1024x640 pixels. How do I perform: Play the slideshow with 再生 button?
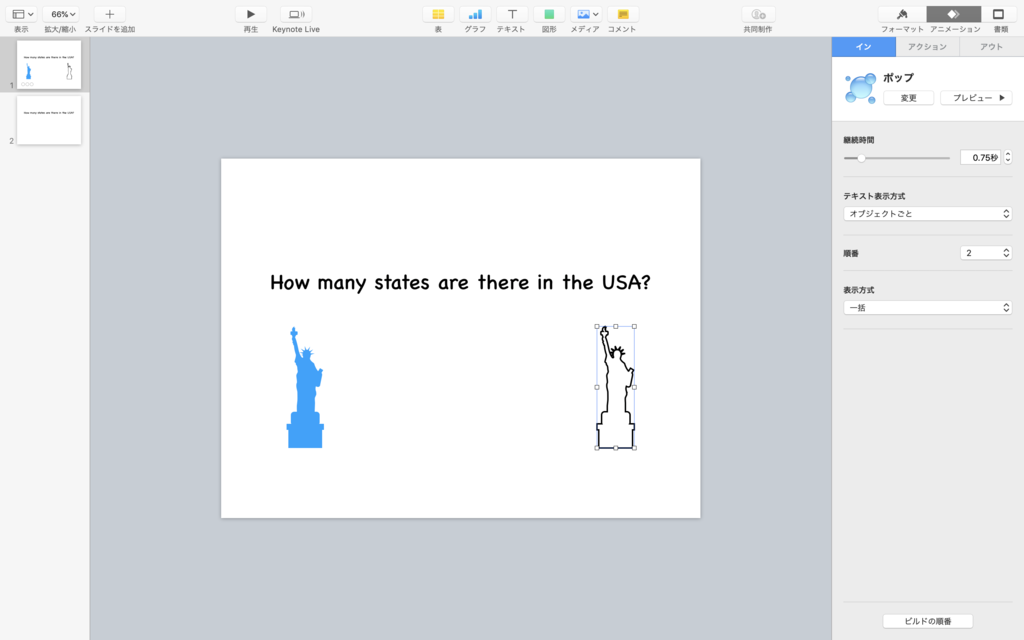tap(251, 14)
